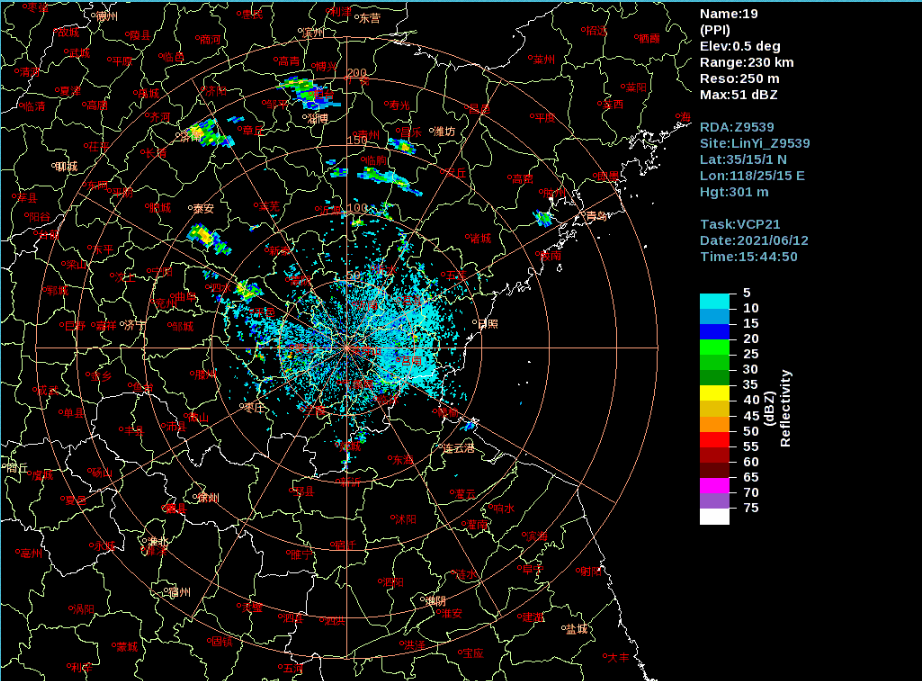The height and width of the screenshot is (681, 922).
Task: Click the 'Max:51 dBZ' value
Action: (739, 95)
